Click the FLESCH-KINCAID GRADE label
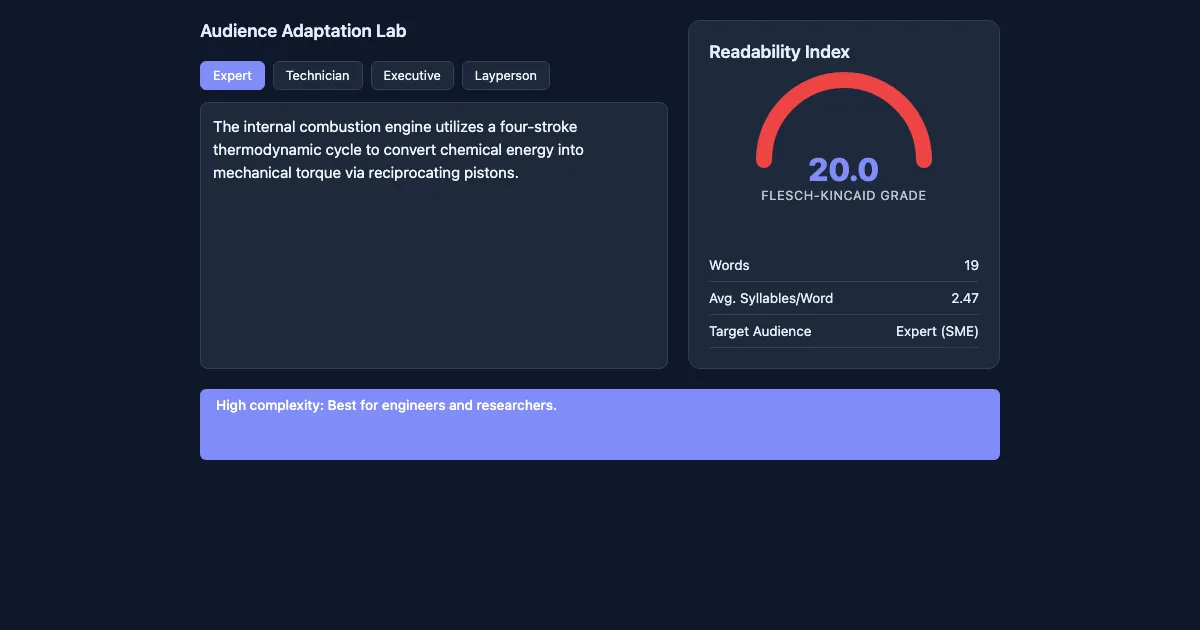The width and height of the screenshot is (1200, 630). [x=844, y=196]
